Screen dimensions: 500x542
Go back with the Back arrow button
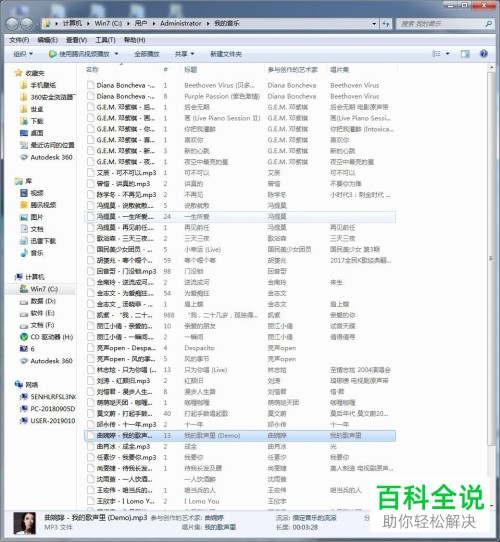click(x=12, y=24)
